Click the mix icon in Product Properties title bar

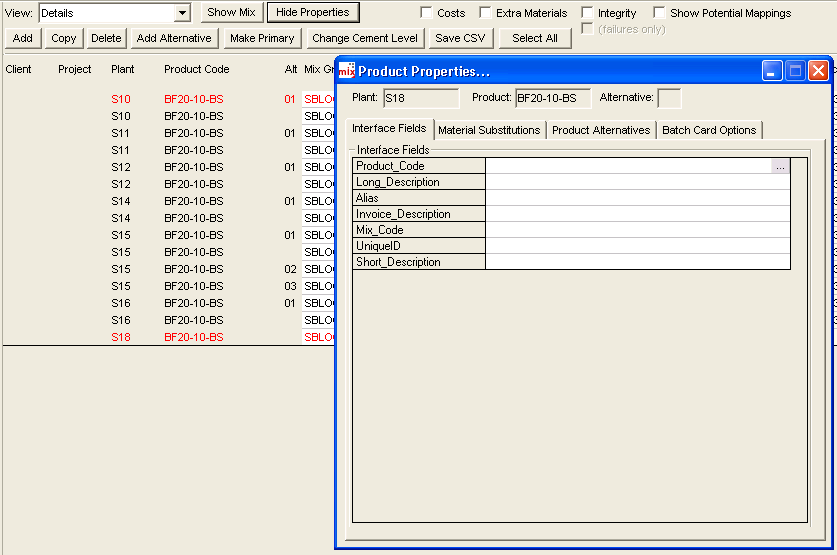pos(347,71)
